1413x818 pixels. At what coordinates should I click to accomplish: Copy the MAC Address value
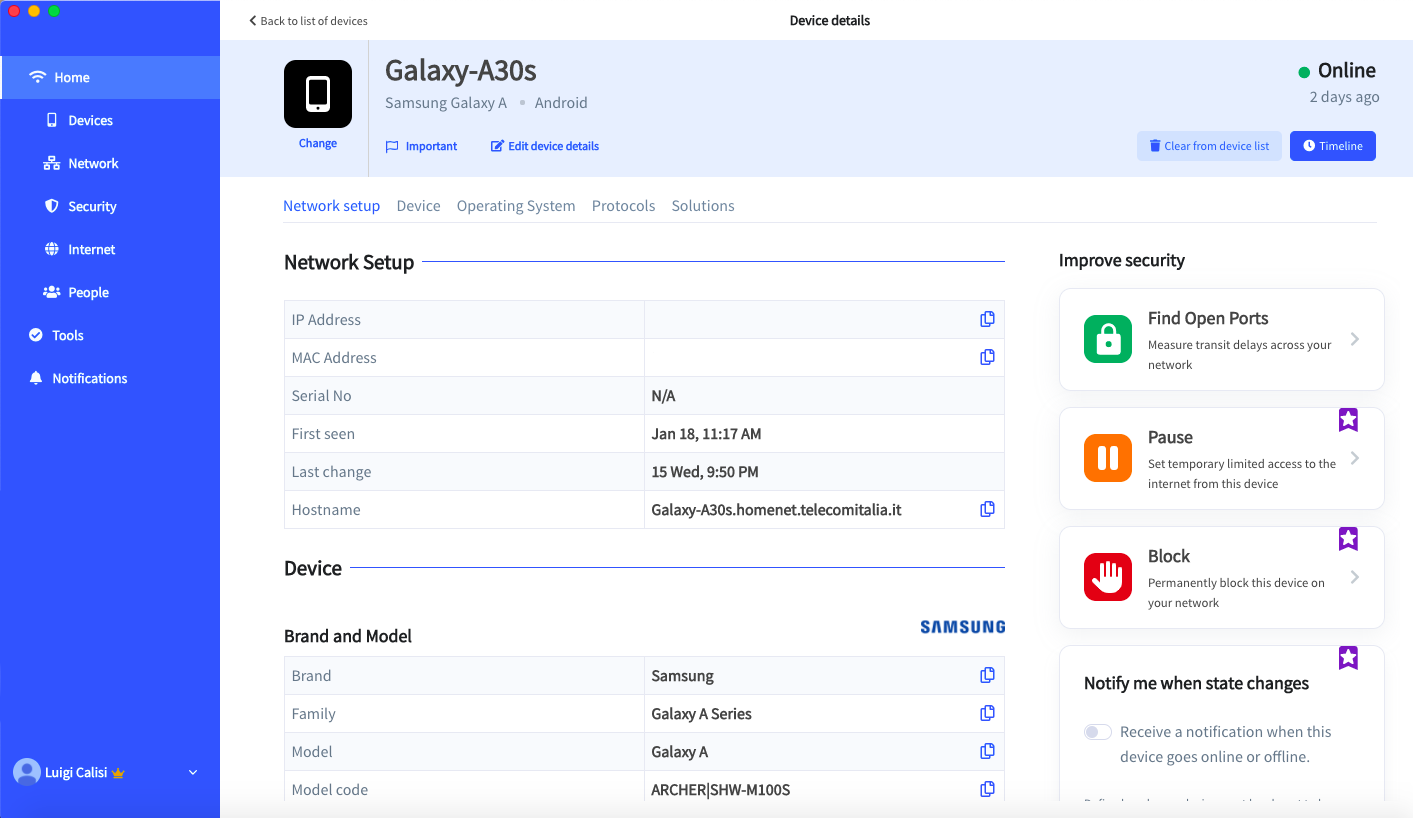coord(987,357)
